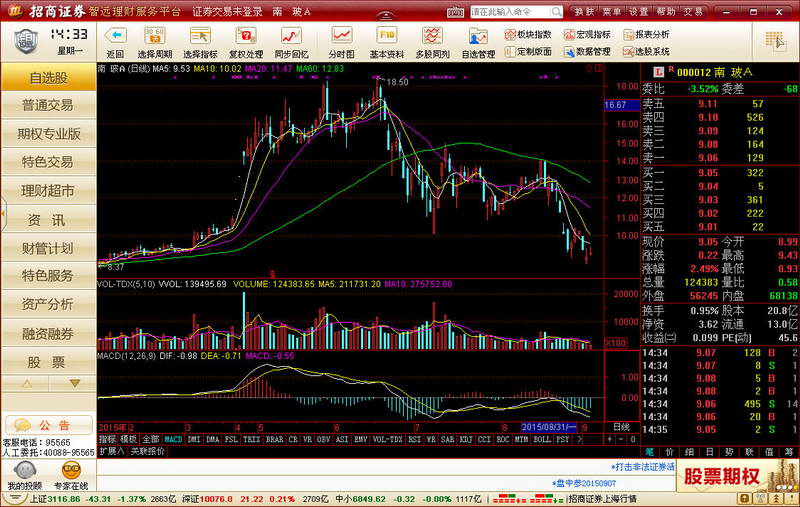Open the 板块指数 sector index tool
The height and width of the screenshot is (507, 800).
(x=527, y=34)
